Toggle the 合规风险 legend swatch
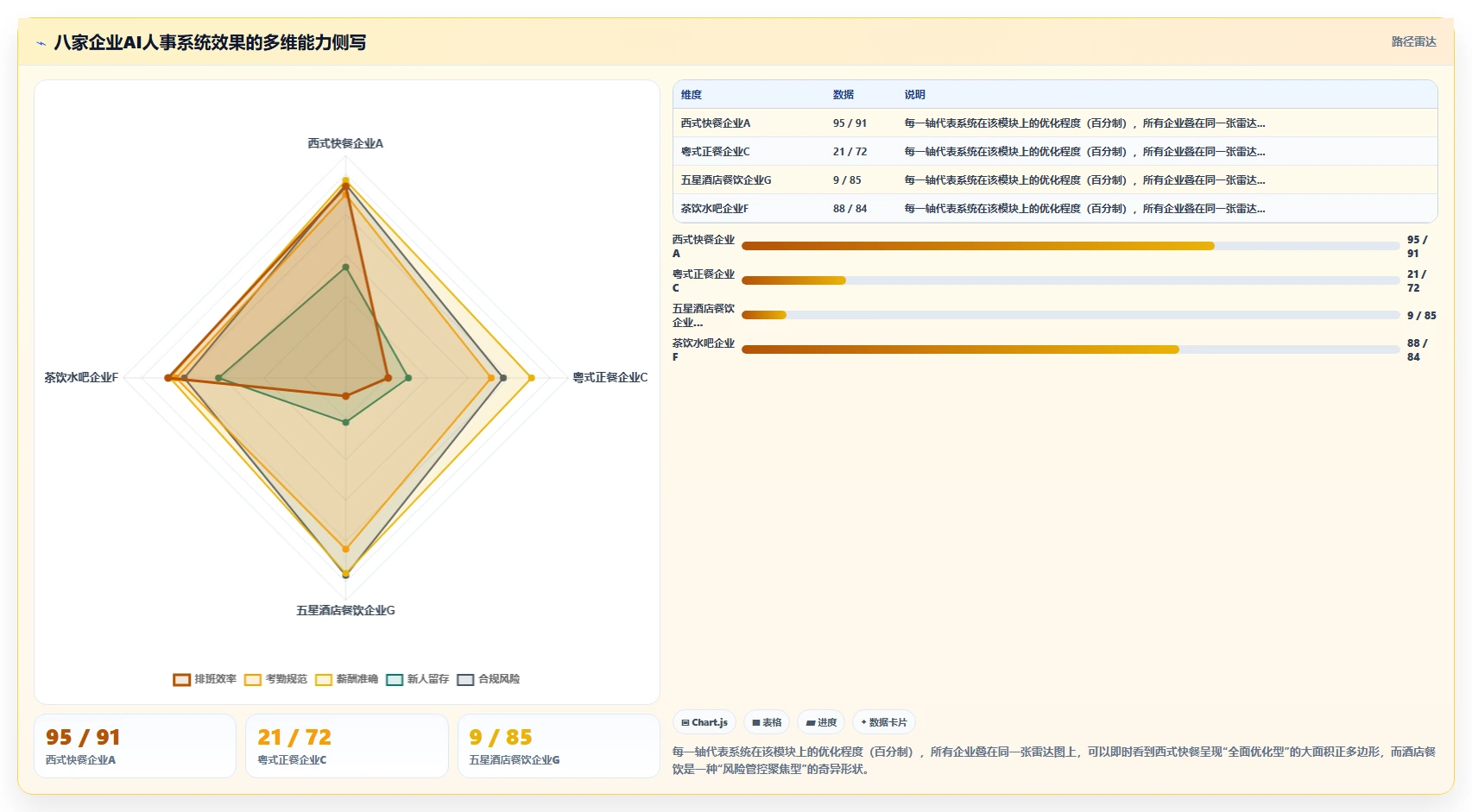Image resolution: width=1472 pixels, height=812 pixels. pyautogui.click(x=465, y=680)
